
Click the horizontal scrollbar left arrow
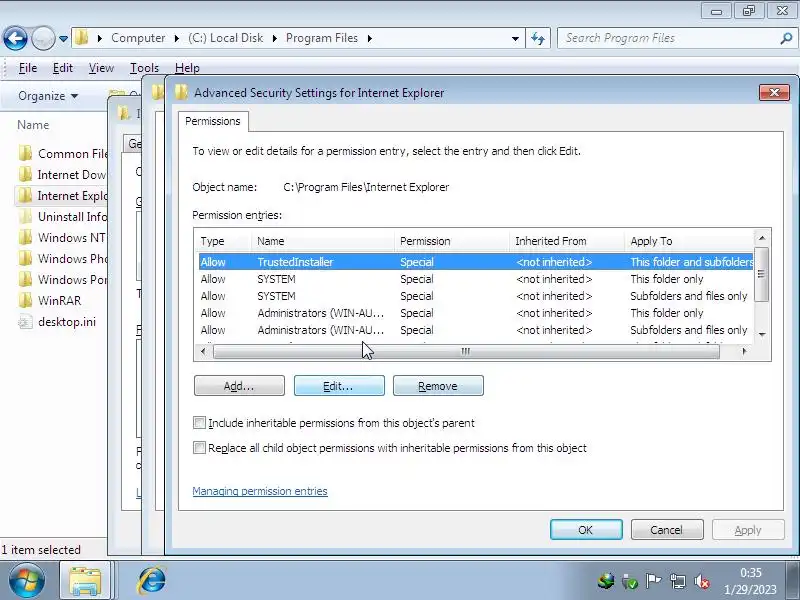click(x=203, y=352)
